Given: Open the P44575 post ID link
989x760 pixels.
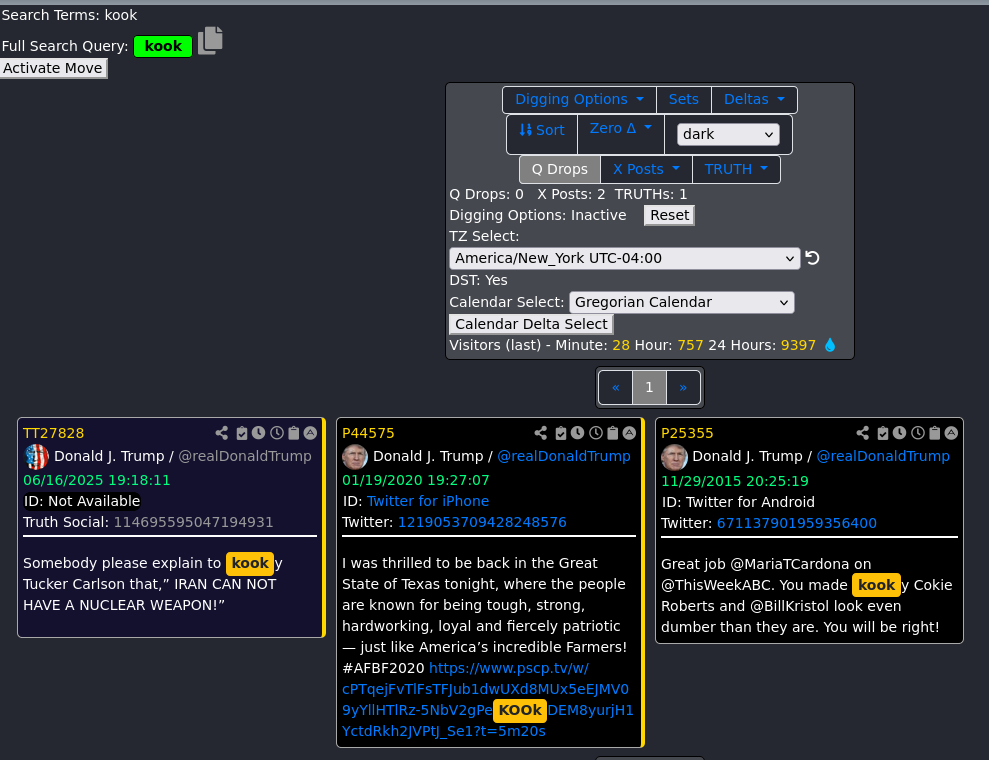Looking at the screenshot, I should coord(368,433).
